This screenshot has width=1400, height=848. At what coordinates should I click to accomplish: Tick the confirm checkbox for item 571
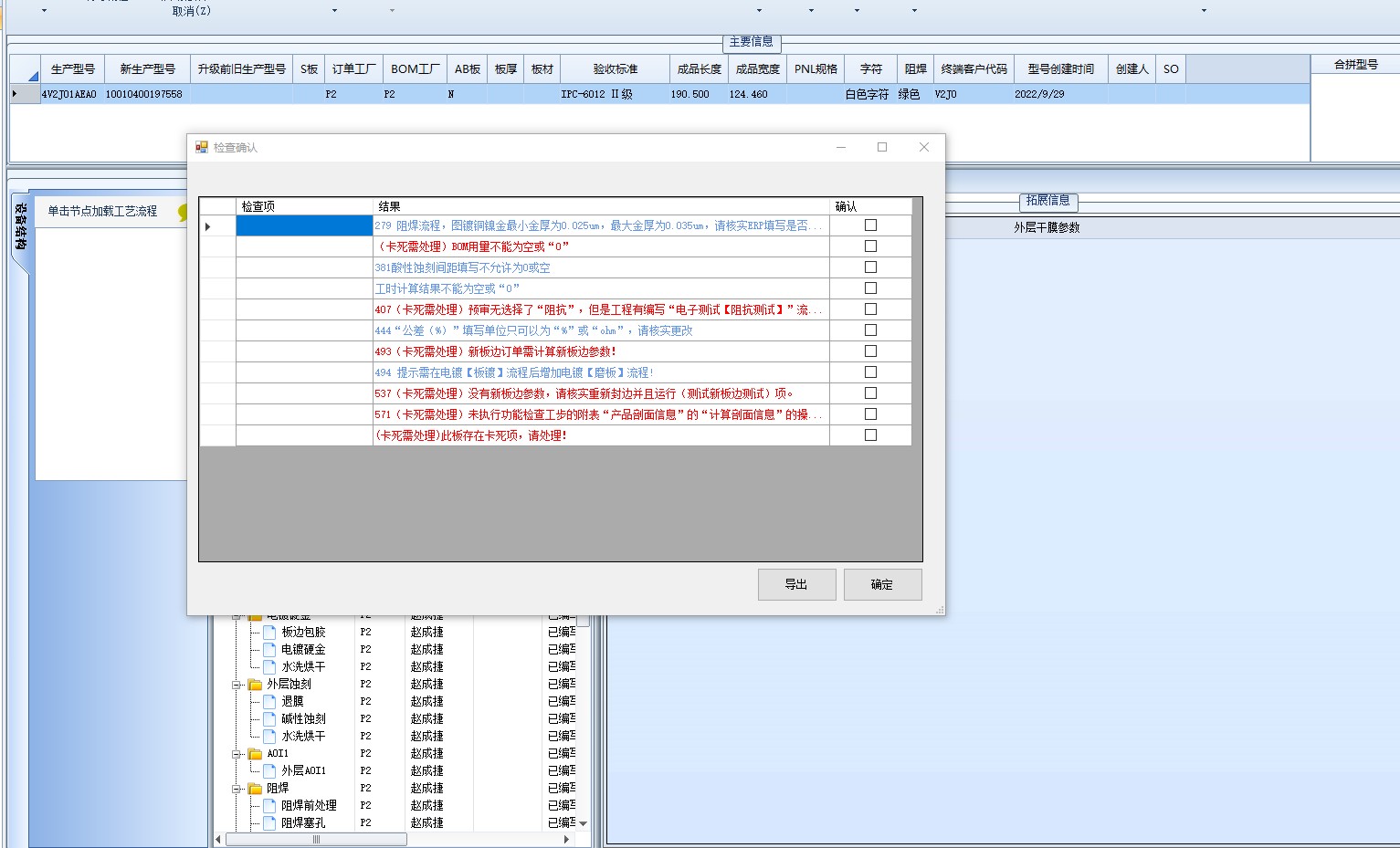click(870, 414)
